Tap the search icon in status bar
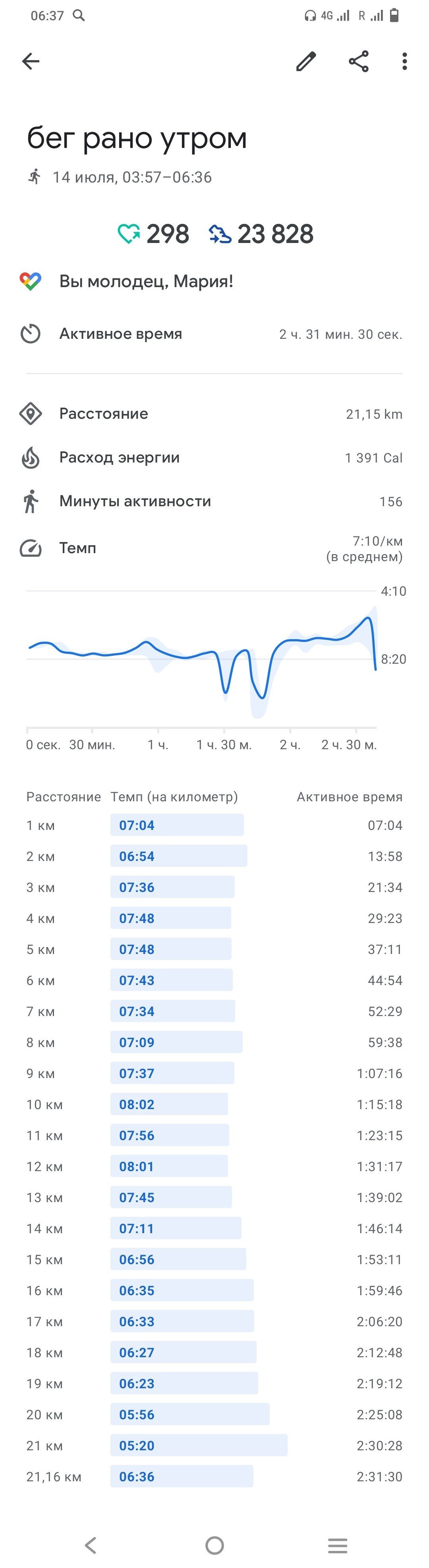The width and height of the screenshot is (429, 1568). 79,15
